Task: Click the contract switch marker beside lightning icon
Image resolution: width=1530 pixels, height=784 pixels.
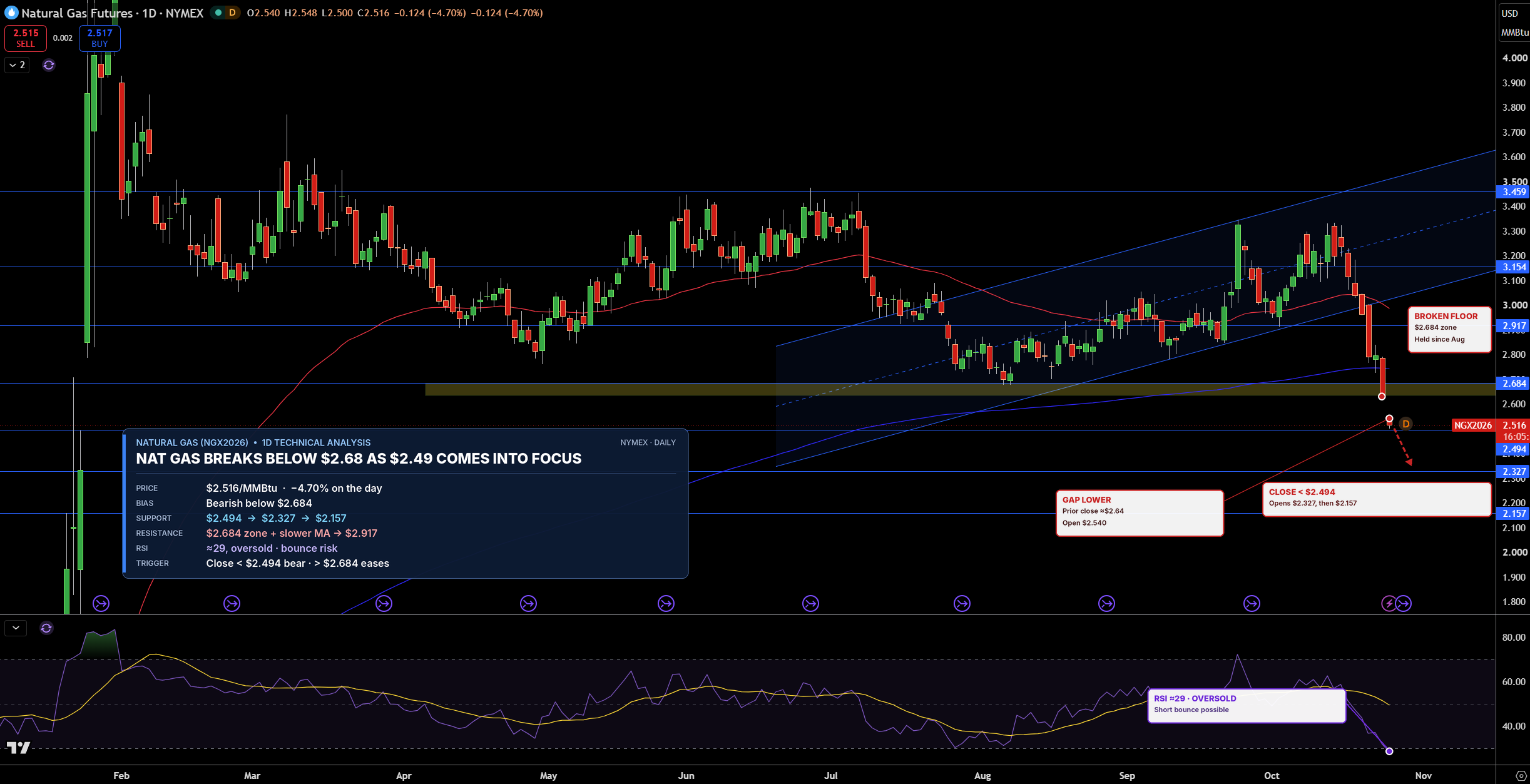Action: point(1404,604)
